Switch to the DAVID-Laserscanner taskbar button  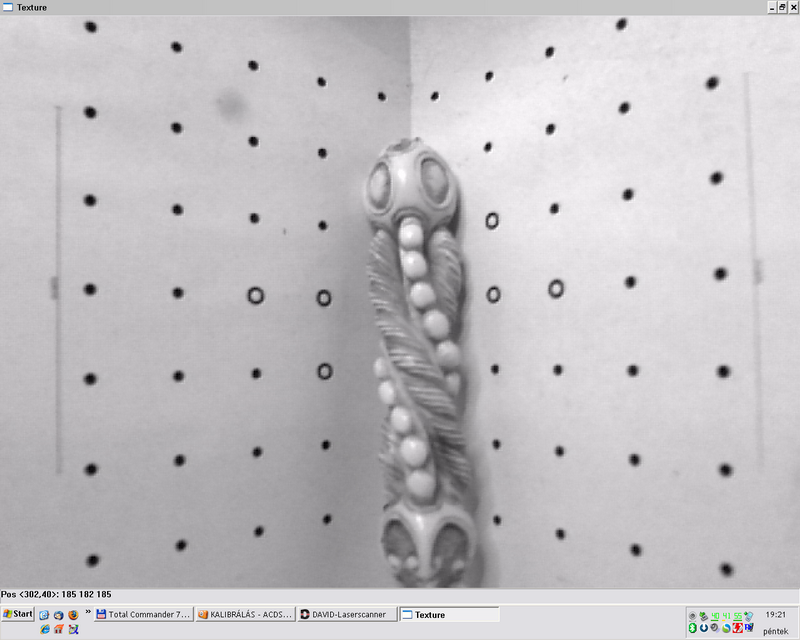coord(346,614)
